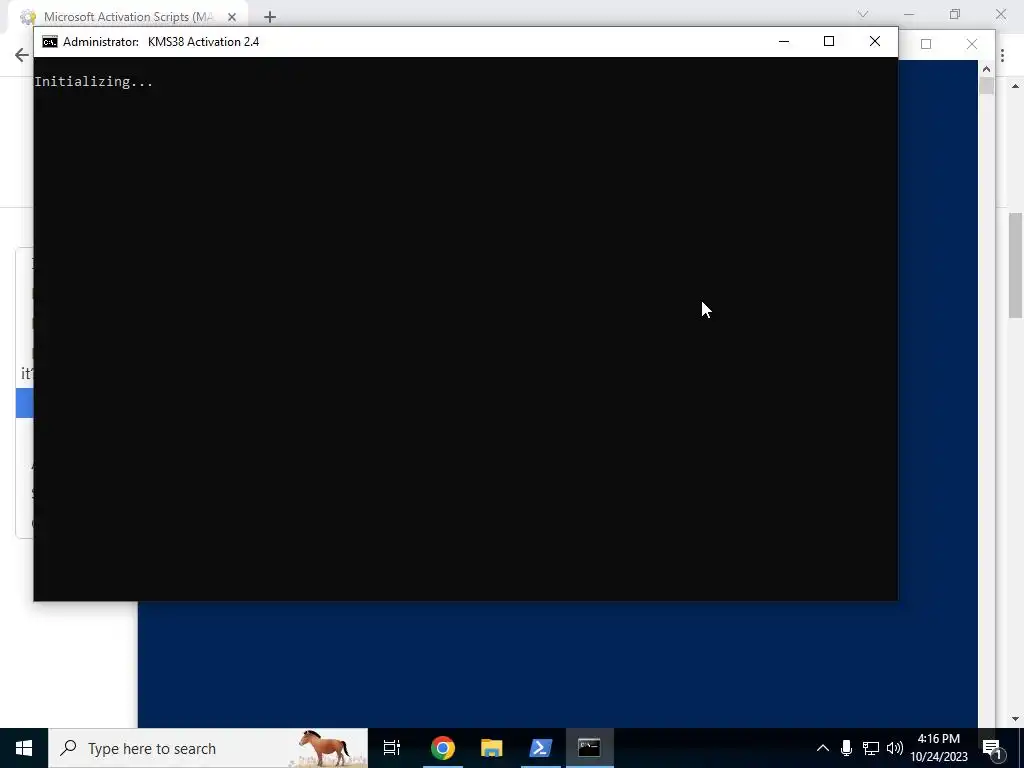1024x768 pixels.
Task: Minimize the Chrome browser window
Action: tap(908, 14)
